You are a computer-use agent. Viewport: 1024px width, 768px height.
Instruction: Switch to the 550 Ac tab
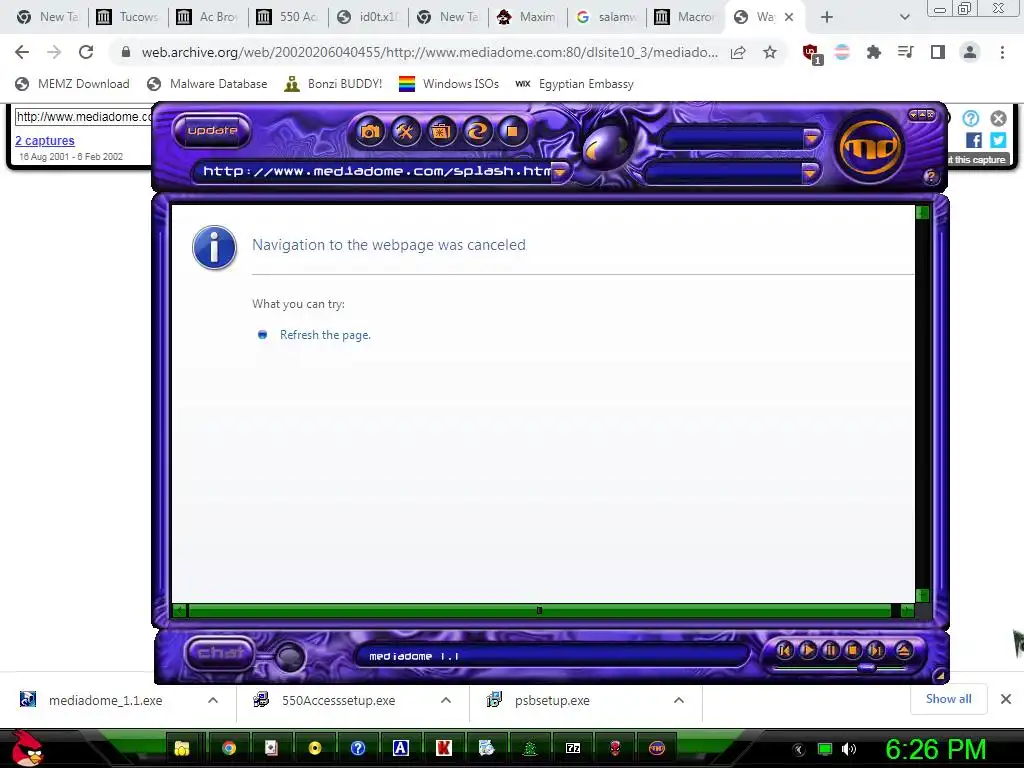288,17
